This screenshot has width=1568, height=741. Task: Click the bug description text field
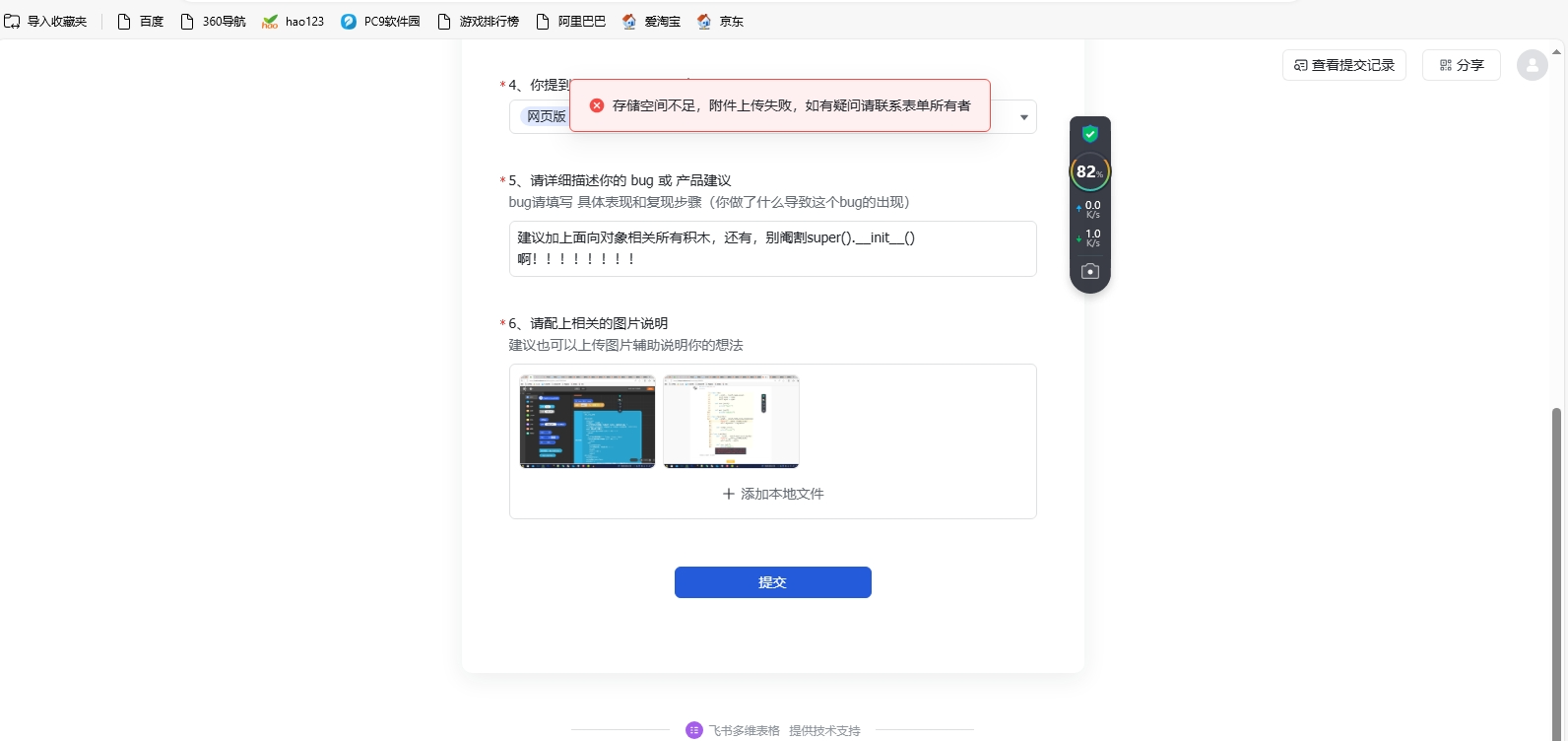coord(772,248)
